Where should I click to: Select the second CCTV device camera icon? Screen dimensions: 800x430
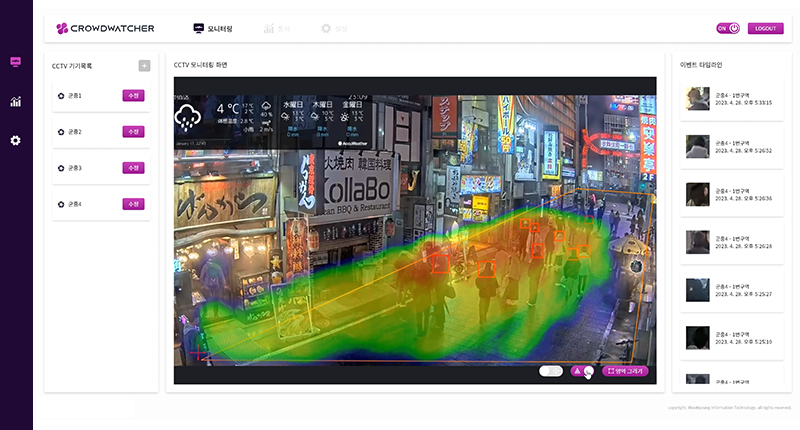click(x=61, y=132)
